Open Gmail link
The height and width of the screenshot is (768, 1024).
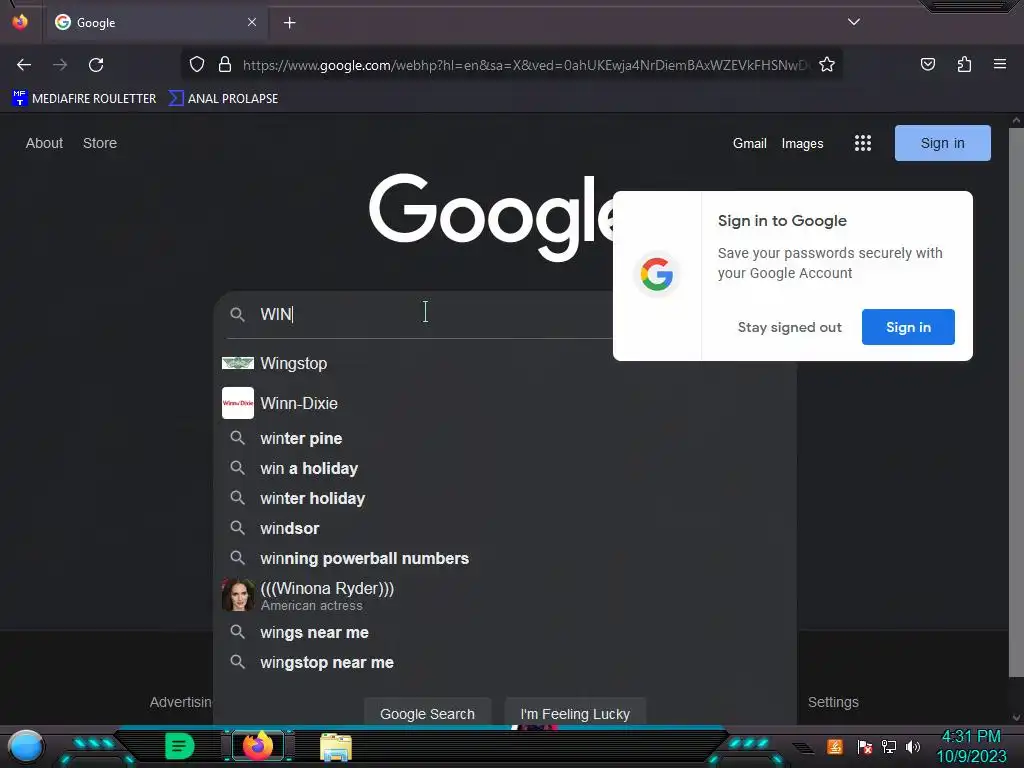750,143
